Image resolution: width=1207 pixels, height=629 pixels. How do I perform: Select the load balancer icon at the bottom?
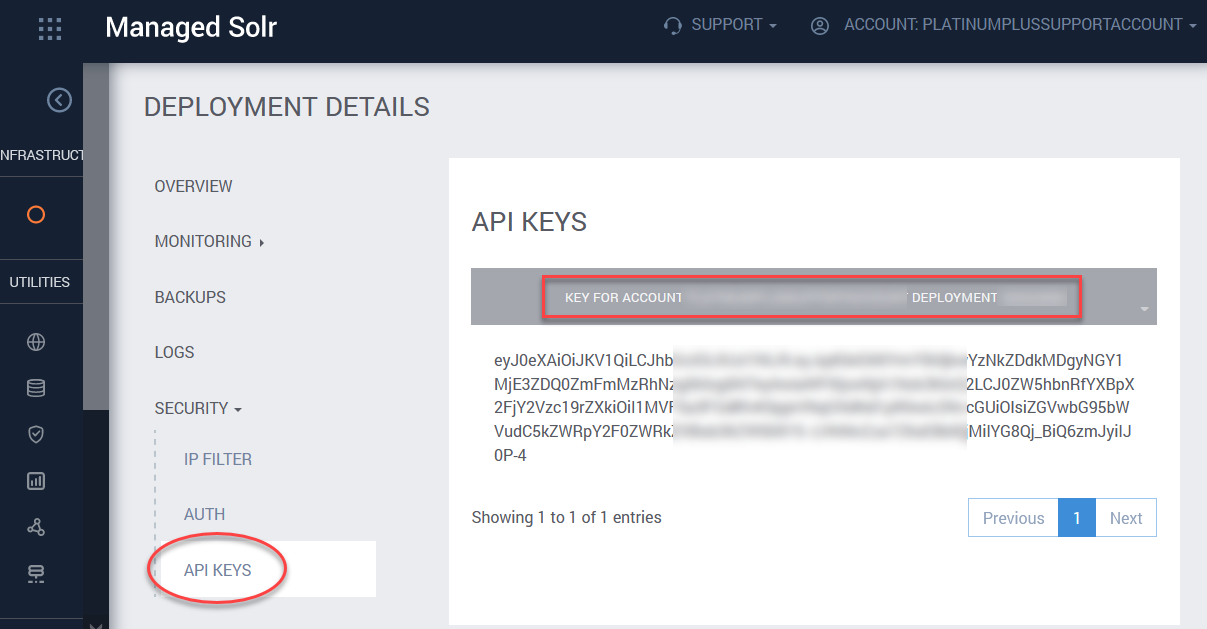[36, 573]
